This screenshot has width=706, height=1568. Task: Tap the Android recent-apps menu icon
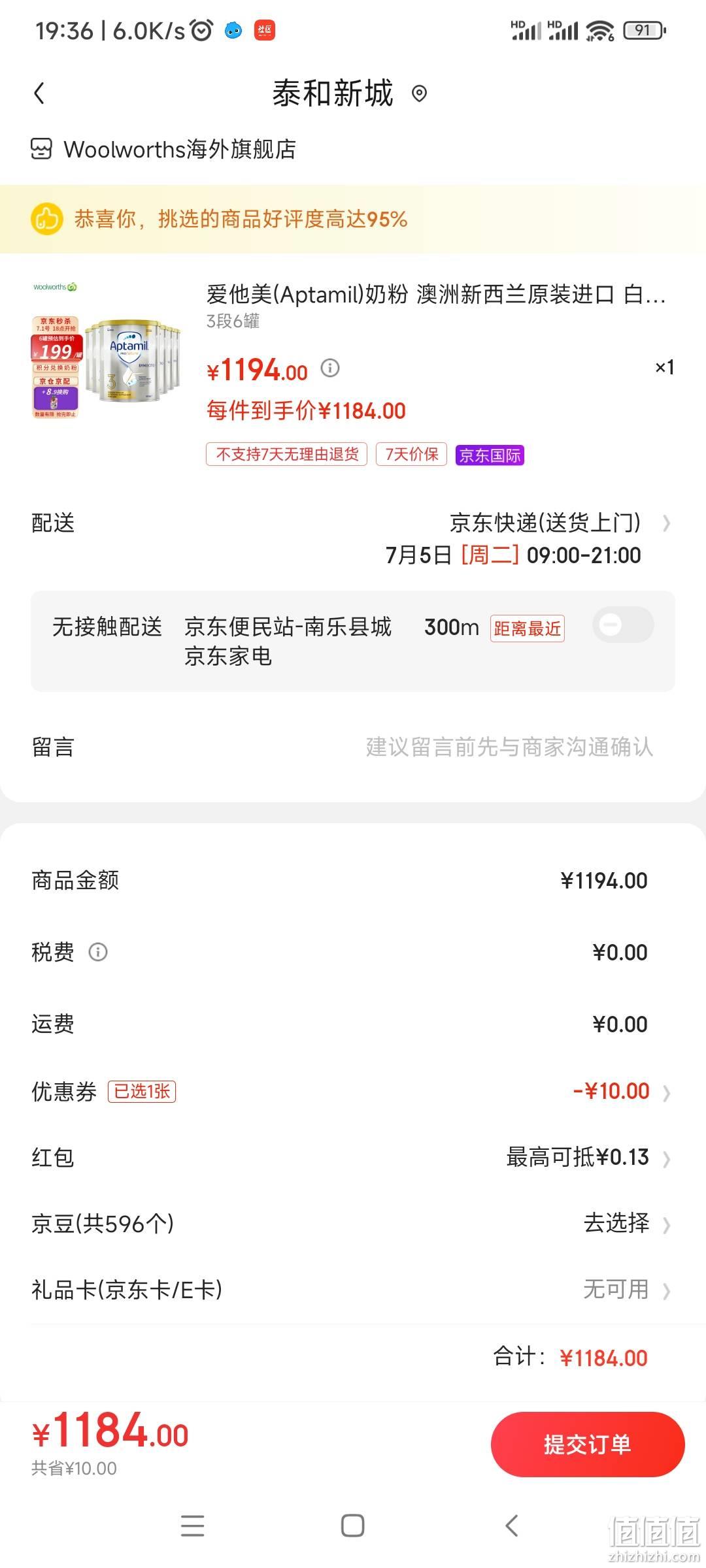(x=192, y=1526)
